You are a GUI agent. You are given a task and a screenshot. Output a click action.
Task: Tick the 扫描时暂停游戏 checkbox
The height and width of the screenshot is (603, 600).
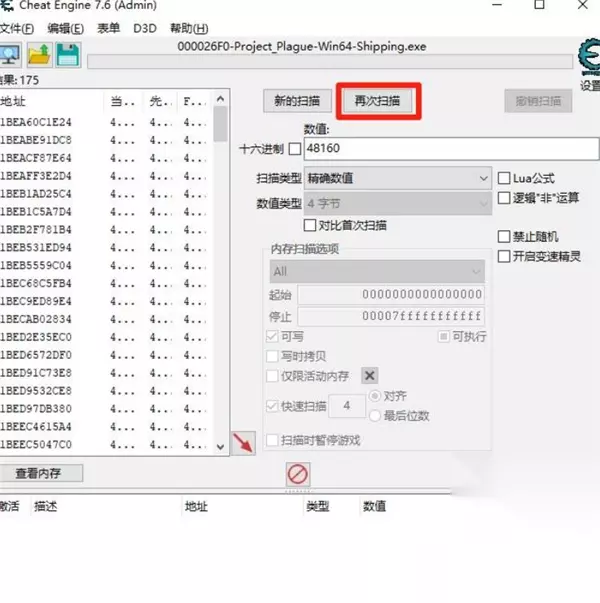(272, 440)
